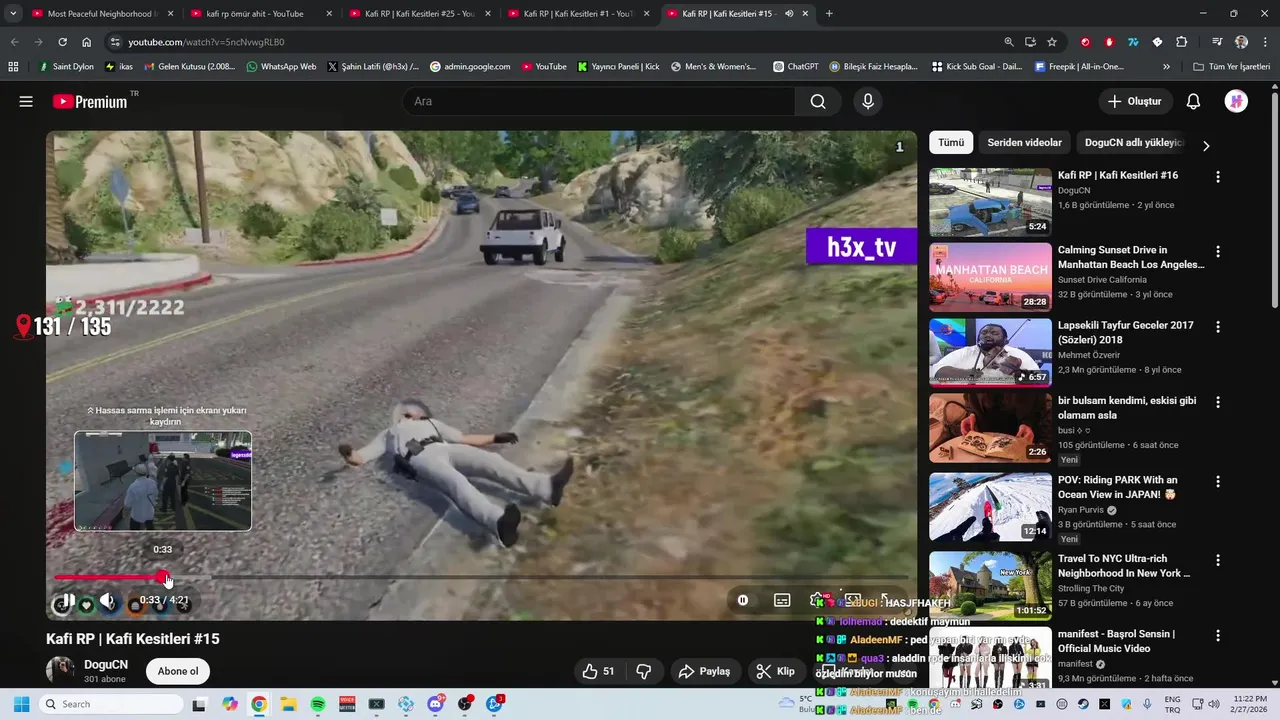Open File Explorer from the taskbar
This screenshot has width=1280, height=720.
click(x=288, y=704)
